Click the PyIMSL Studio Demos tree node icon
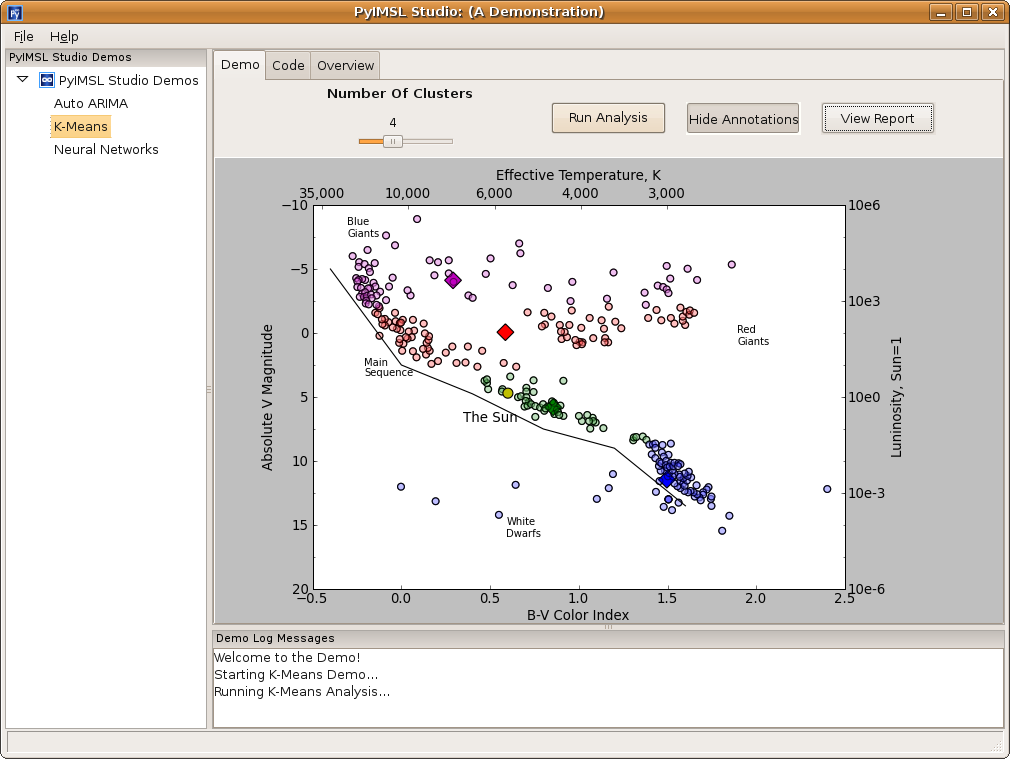The height and width of the screenshot is (759, 1010). tap(46, 80)
